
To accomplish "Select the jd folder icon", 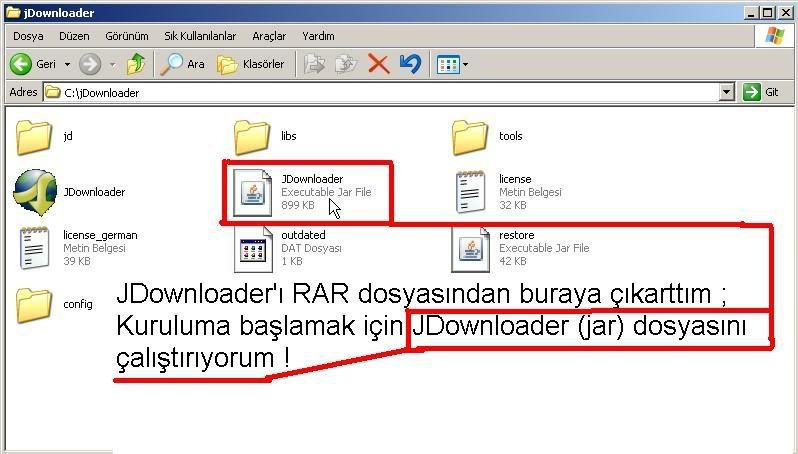I will point(34,137).
